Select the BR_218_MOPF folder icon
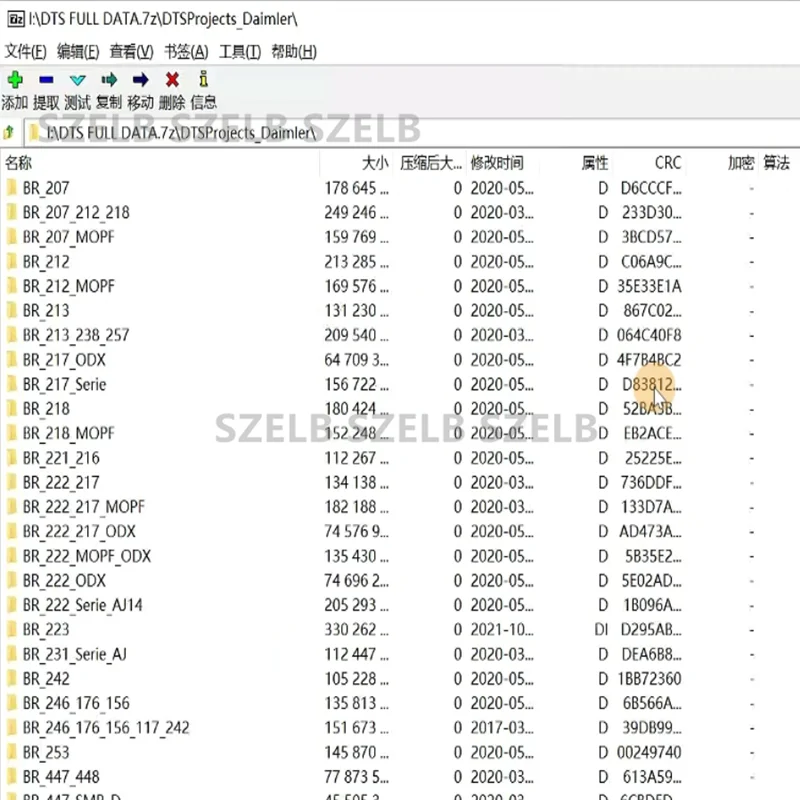The image size is (800, 800). 11,433
